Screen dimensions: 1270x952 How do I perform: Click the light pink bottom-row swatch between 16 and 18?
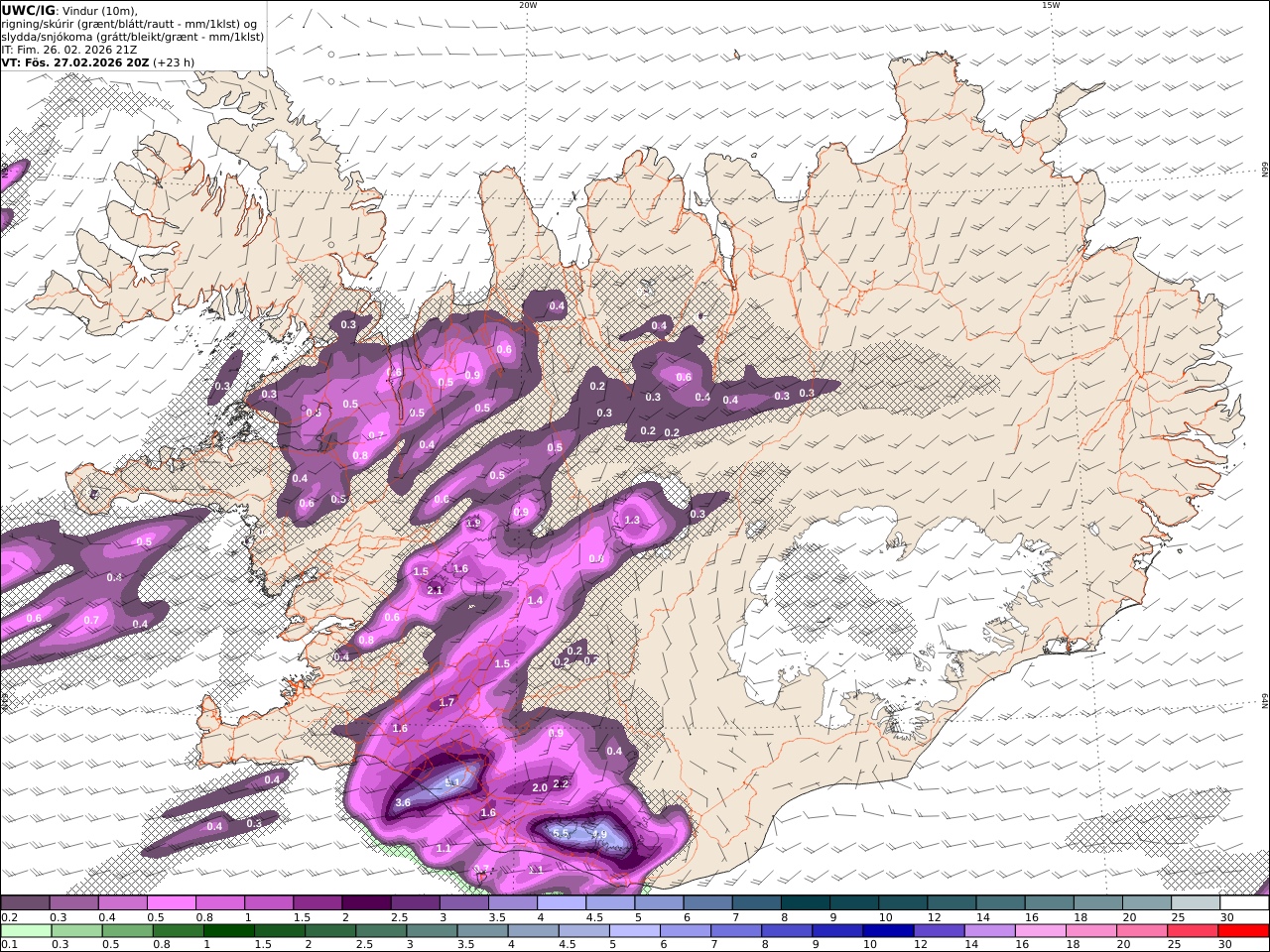1040,930
